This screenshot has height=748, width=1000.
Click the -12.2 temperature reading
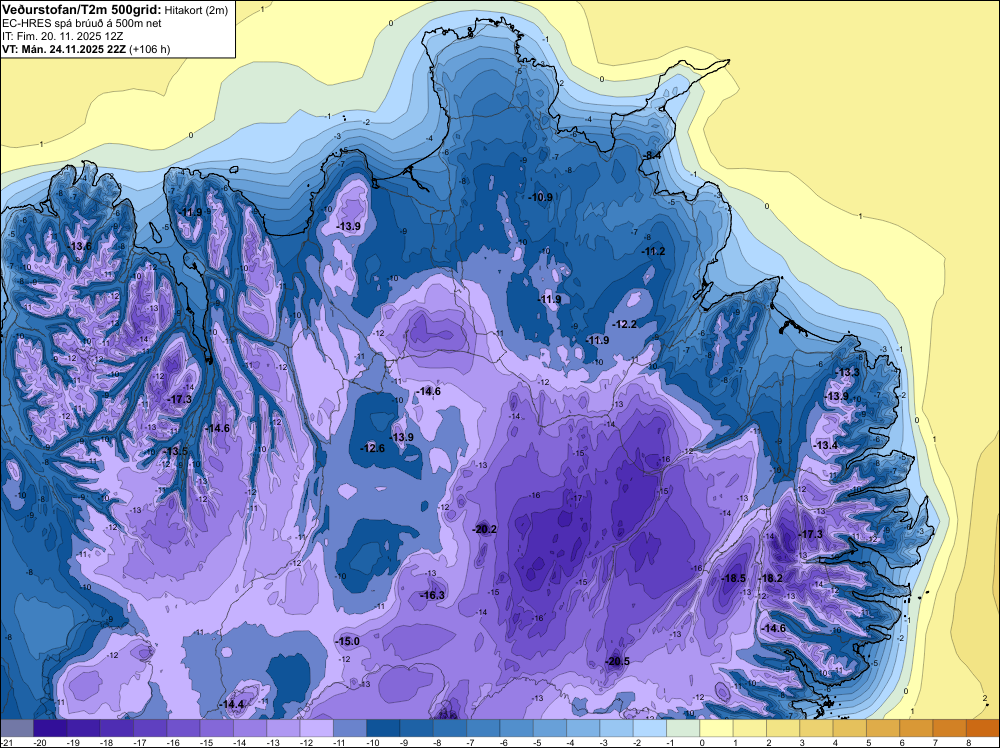tap(625, 324)
